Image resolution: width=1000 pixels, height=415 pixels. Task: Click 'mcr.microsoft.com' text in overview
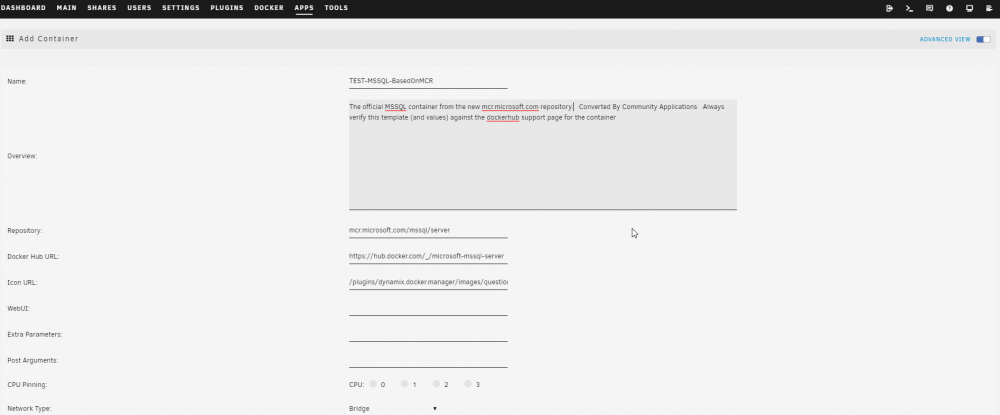[x=510, y=106]
